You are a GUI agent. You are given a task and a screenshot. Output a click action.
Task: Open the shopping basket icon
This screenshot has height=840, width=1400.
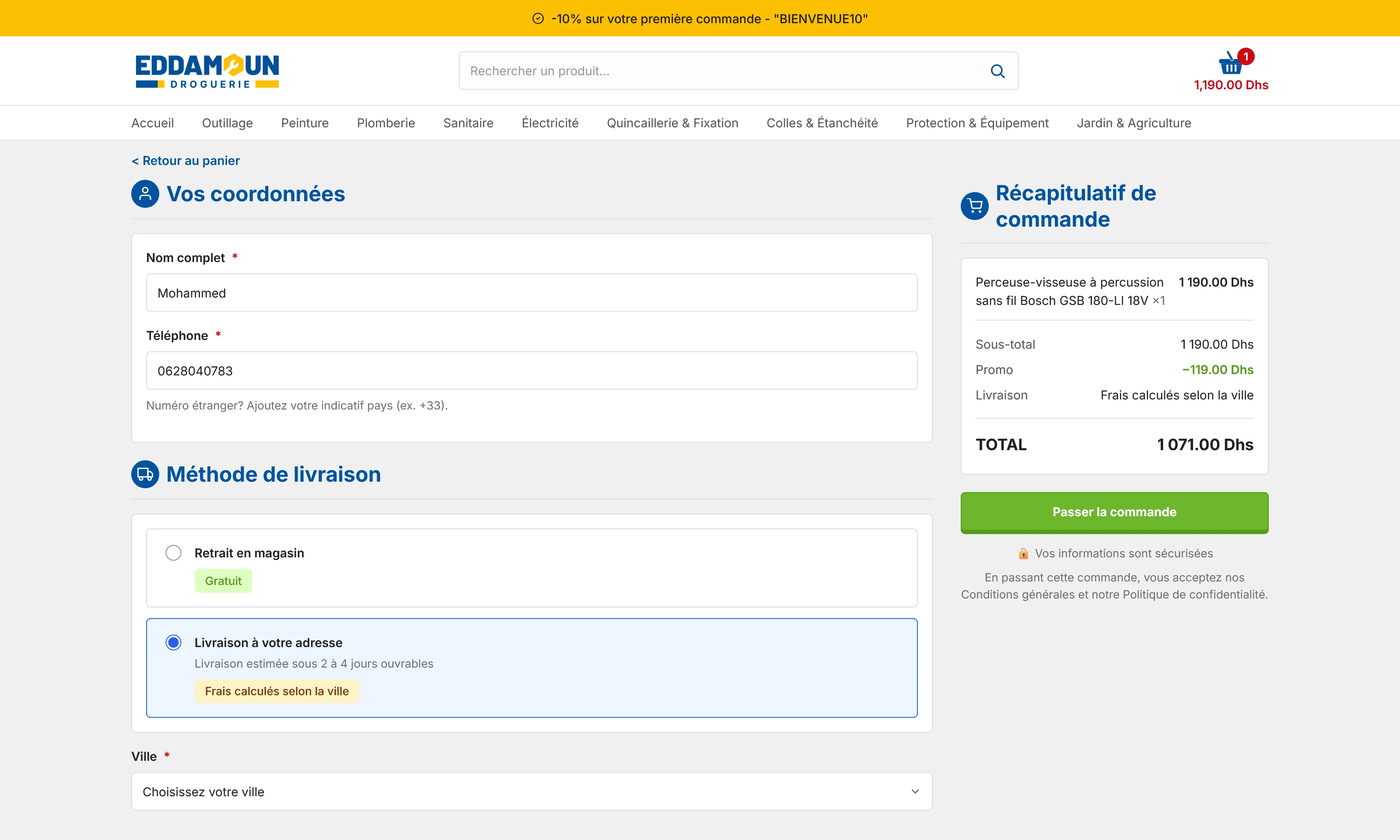coord(1230,63)
